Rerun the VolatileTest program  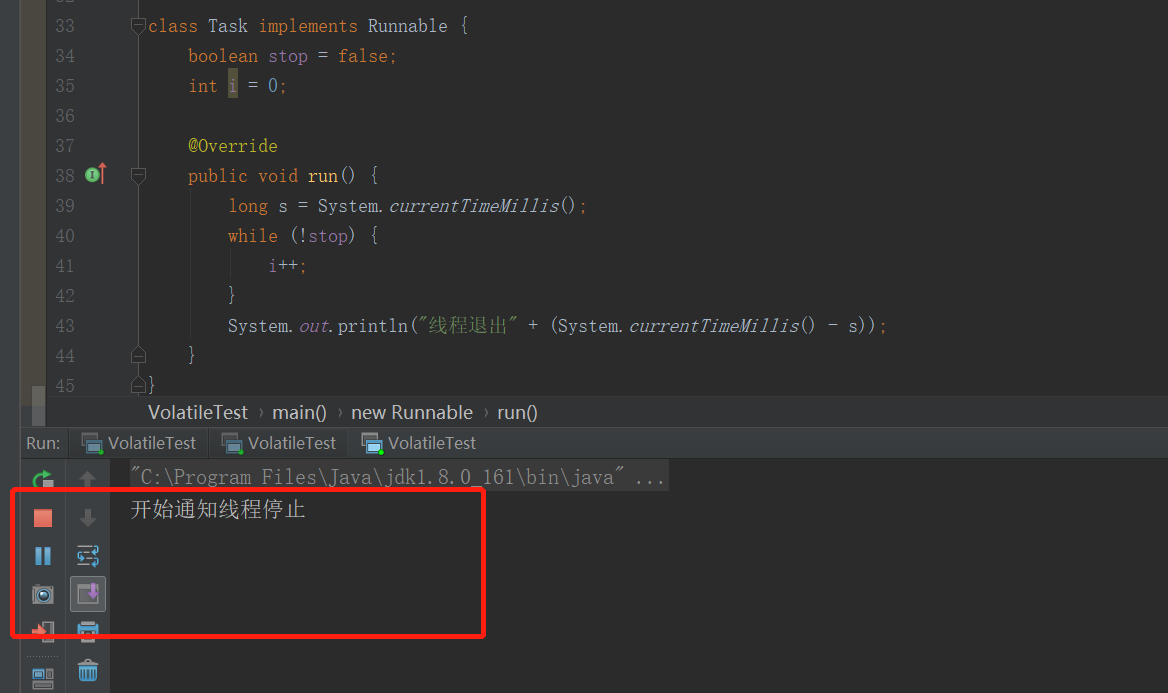click(x=43, y=479)
